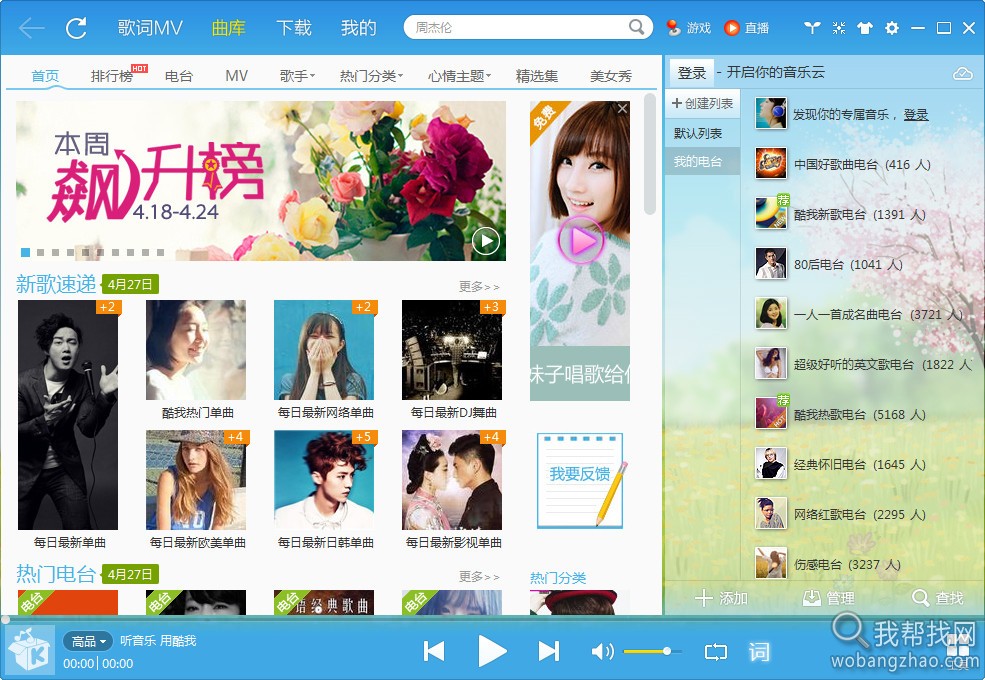
Task: Open the 美女秀 sub-tab
Action: (611, 76)
